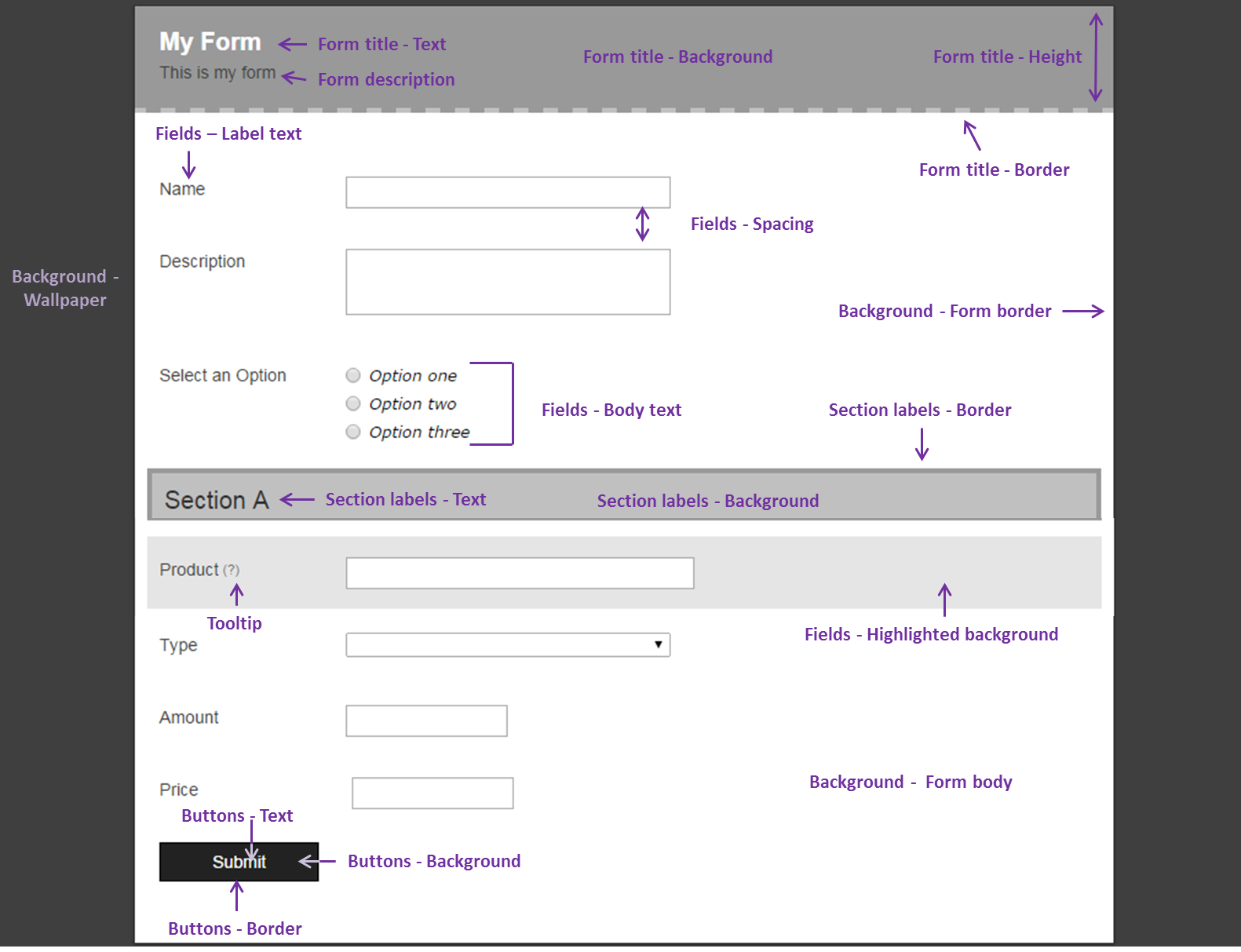1241x952 pixels.
Task: Click the Price input field
Action: point(433,793)
